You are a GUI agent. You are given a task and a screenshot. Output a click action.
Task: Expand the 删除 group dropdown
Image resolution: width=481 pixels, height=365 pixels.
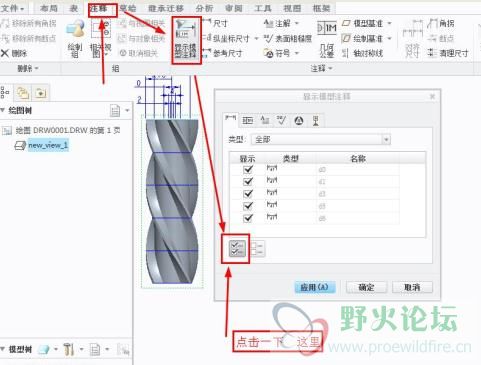pyautogui.click(x=28, y=68)
